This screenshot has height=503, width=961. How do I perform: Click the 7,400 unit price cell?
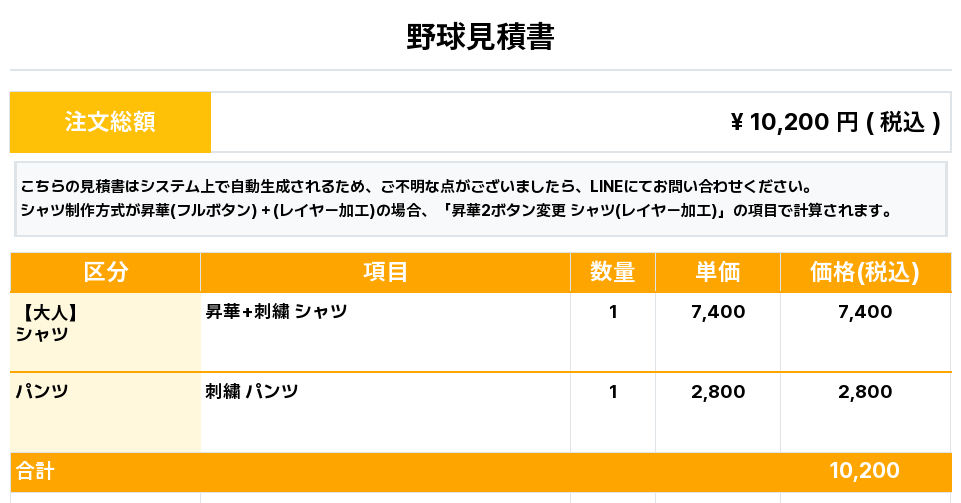718,312
